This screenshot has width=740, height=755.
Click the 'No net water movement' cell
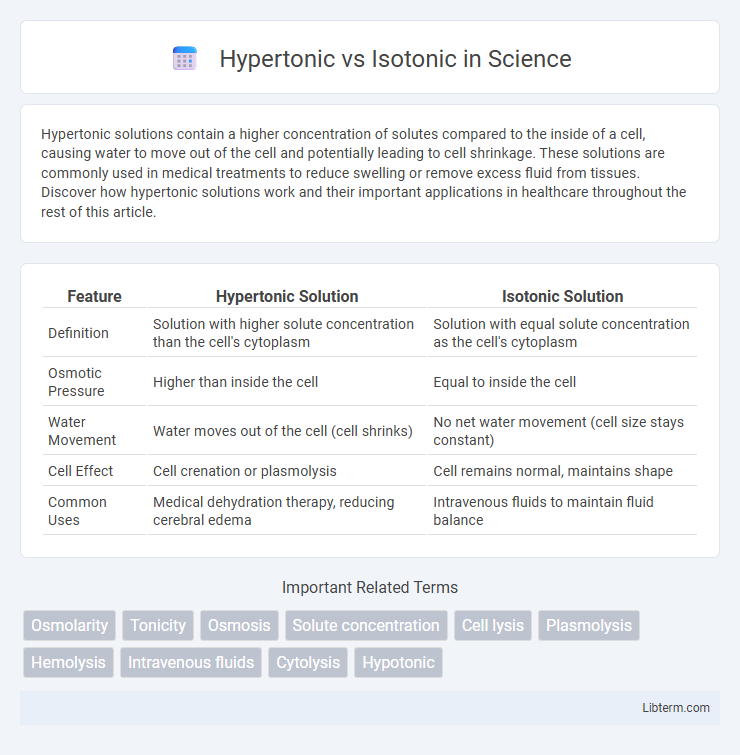click(562, 431)
